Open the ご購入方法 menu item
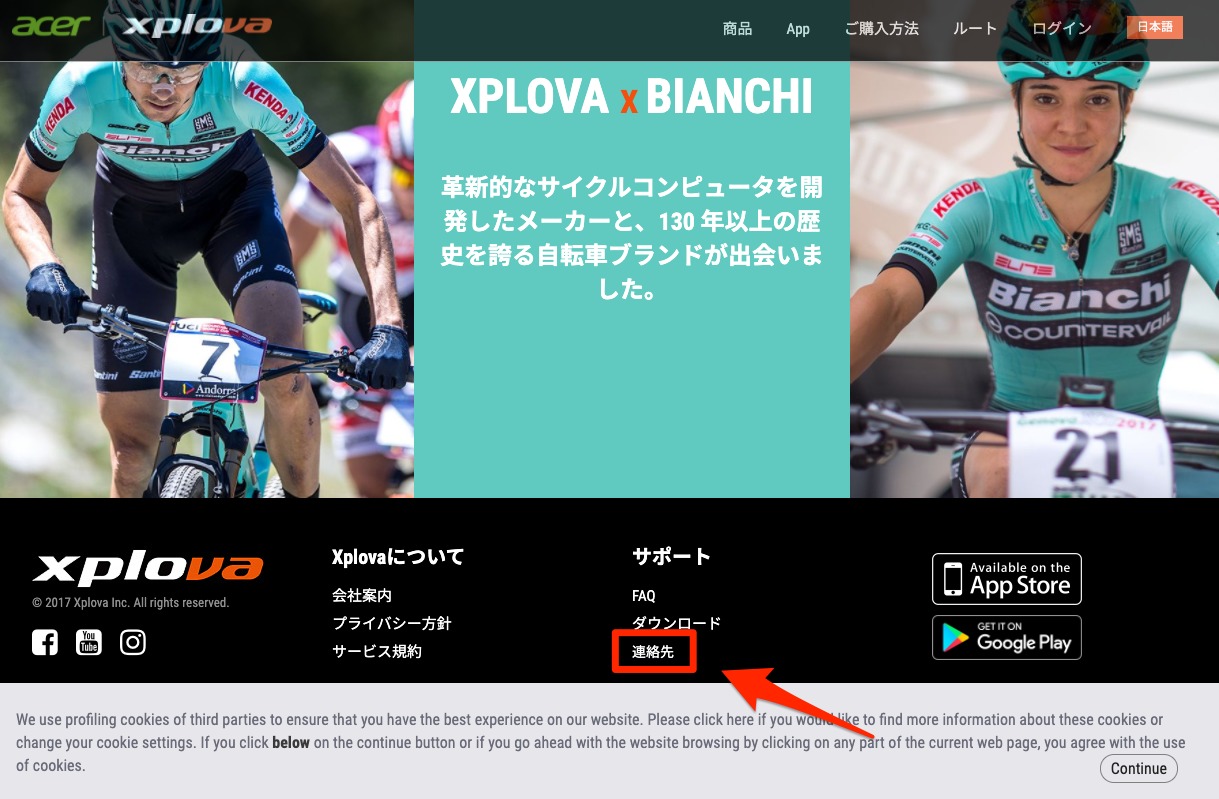 pyautogui.click(x=881, y=29)
